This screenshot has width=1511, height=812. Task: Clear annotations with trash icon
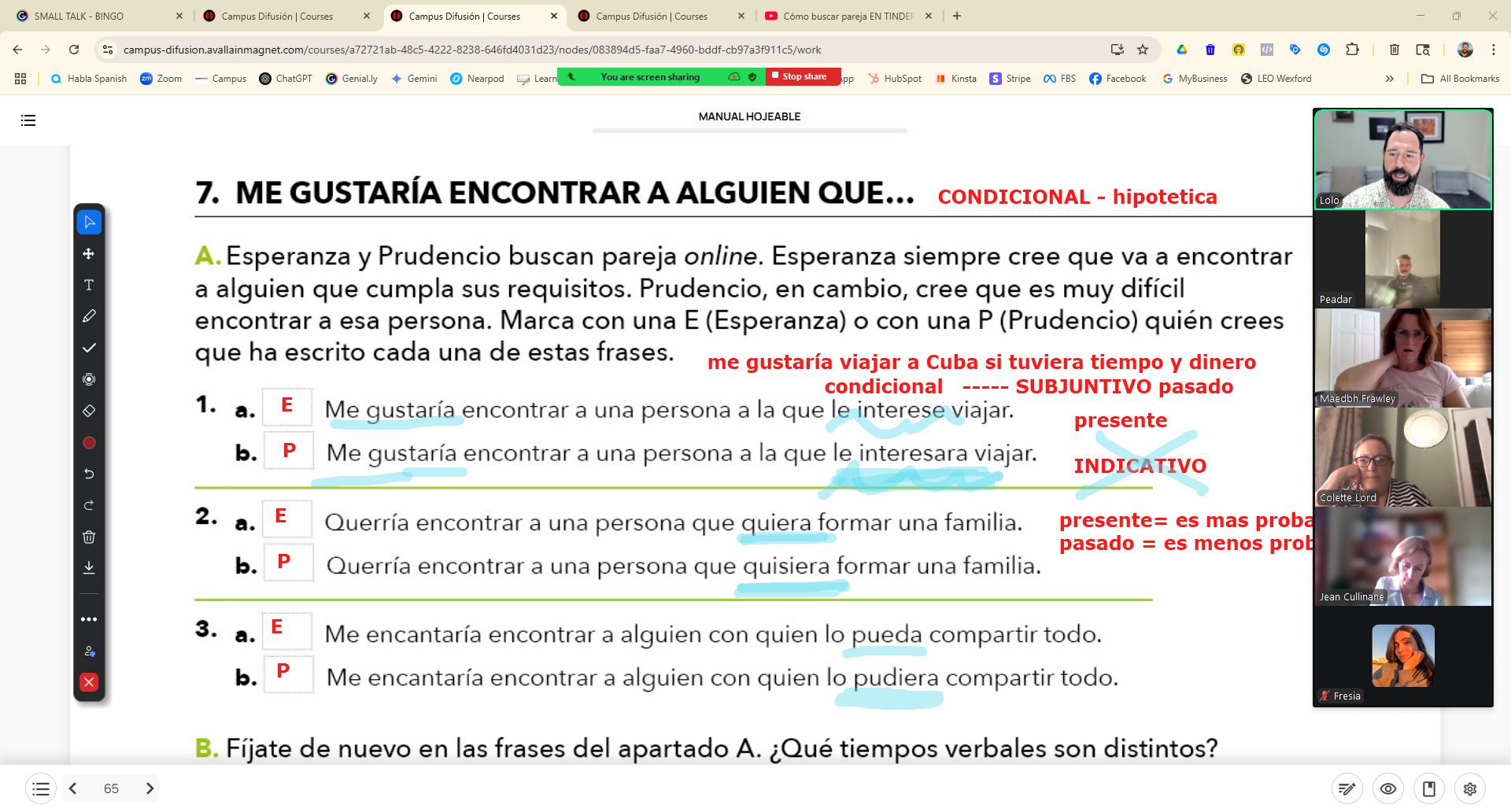tap(89, 537)
